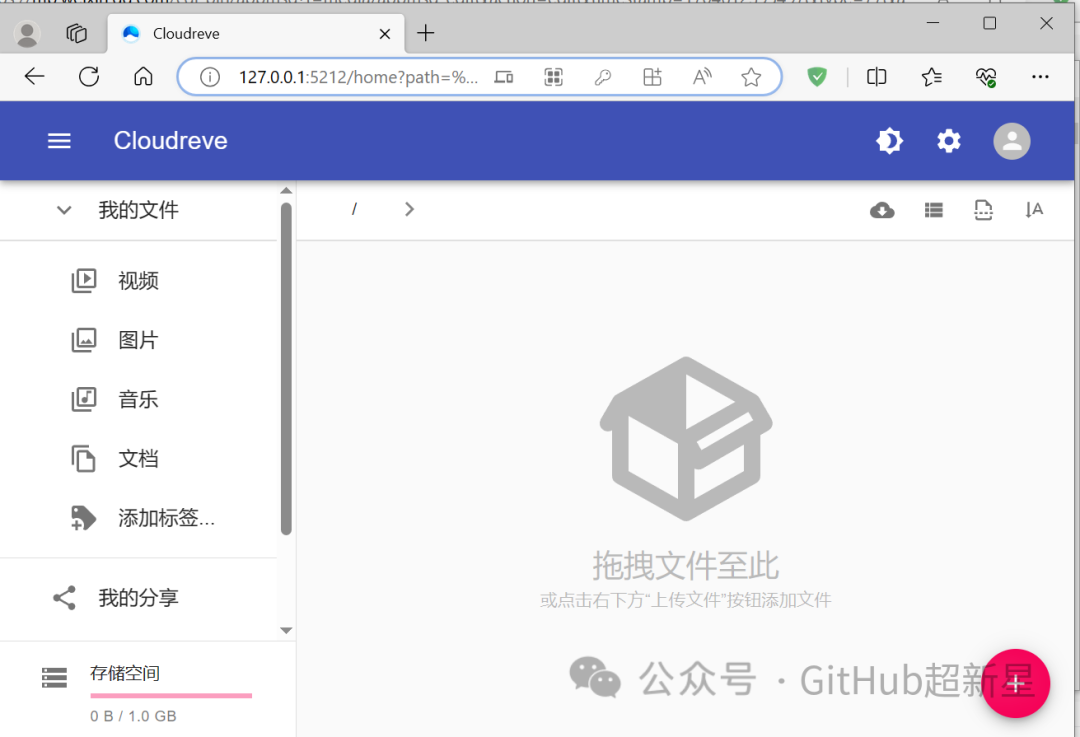Open a new browser tab
The image size is (1080, 737).
point(426,33)
